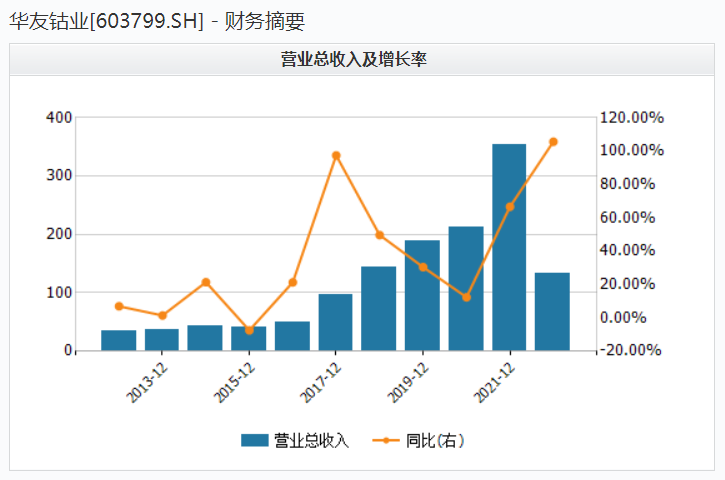Click the 2017-12 revenue bar
This screenshot has width=725, height=480.
[335, 322]
